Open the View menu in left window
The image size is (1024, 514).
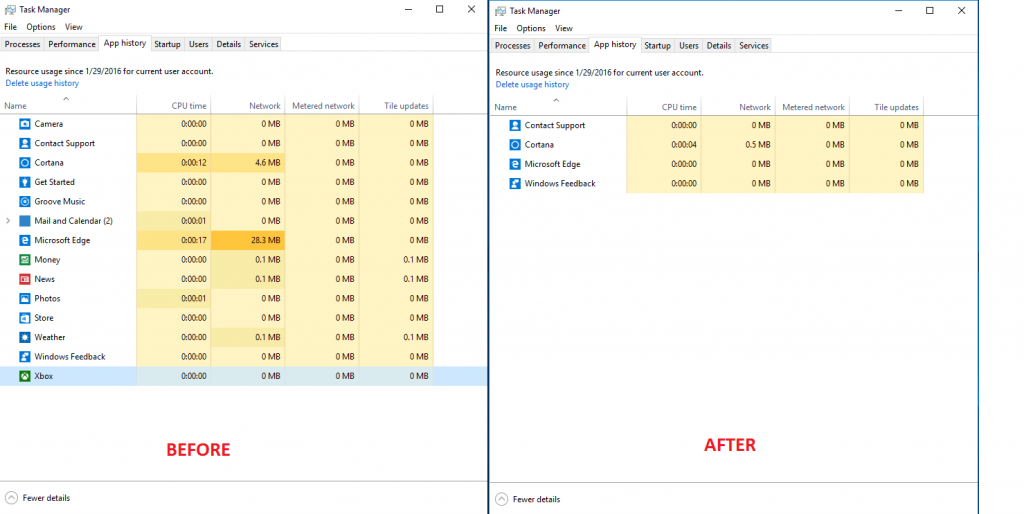(x=74, y=27)
